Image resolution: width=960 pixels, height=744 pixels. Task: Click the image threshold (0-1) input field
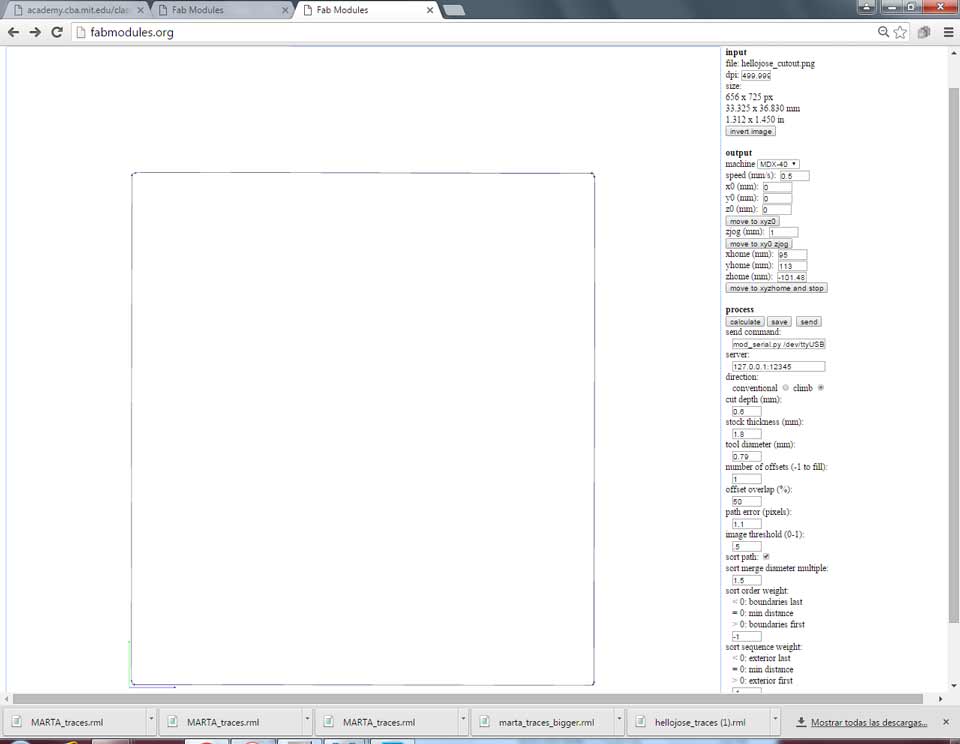click(746, 546)
